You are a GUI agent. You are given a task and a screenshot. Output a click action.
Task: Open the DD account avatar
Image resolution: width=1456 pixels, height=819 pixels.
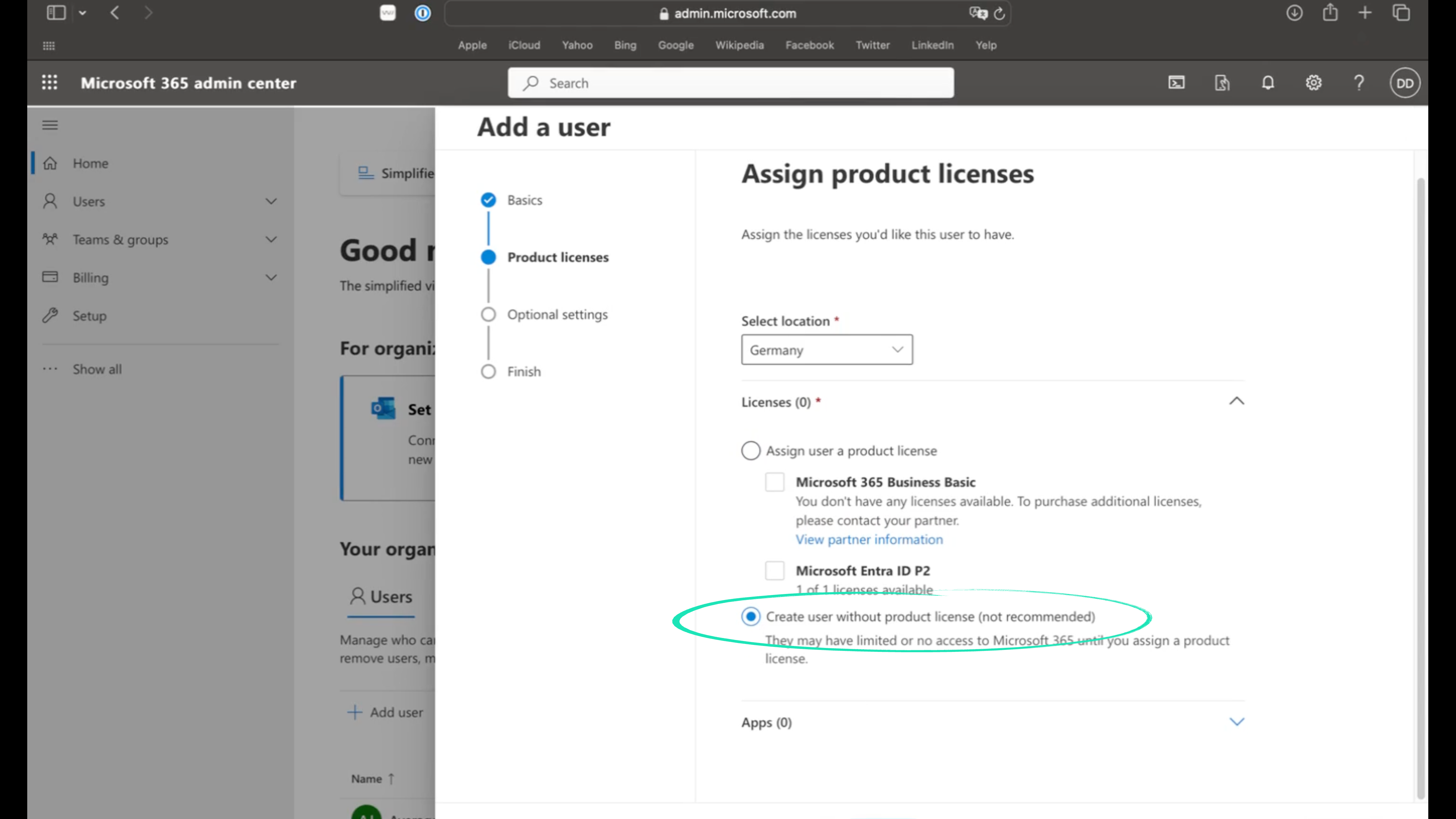pyautogui.click(x=1405, y=82)
